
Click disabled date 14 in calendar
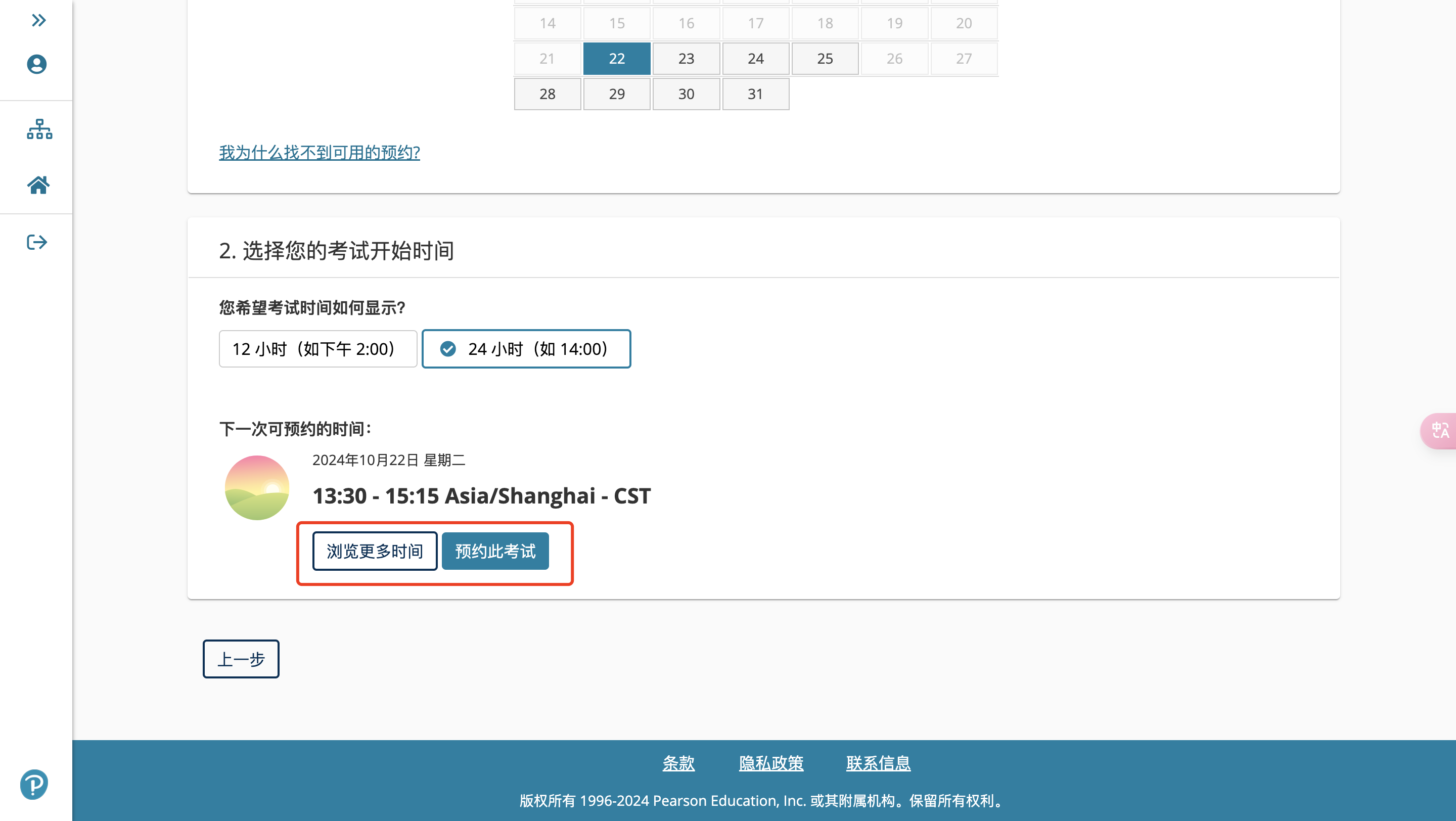(x=547, y=23)
